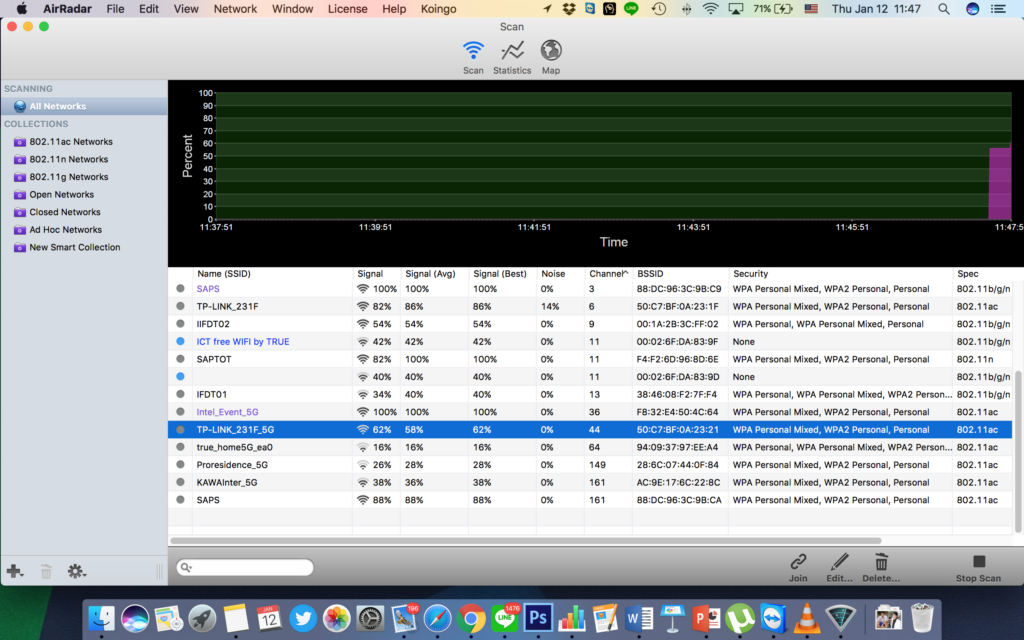Sort by the Channel column header
The image size is (1024, 640).
pos(607,273)
